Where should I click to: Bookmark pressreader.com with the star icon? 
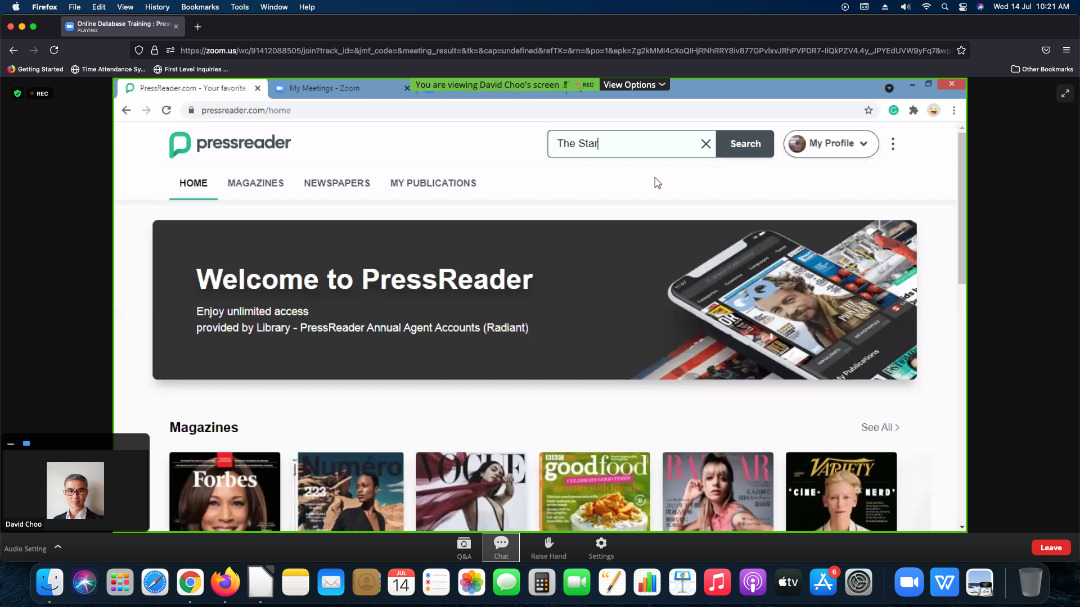click(869, 110)
